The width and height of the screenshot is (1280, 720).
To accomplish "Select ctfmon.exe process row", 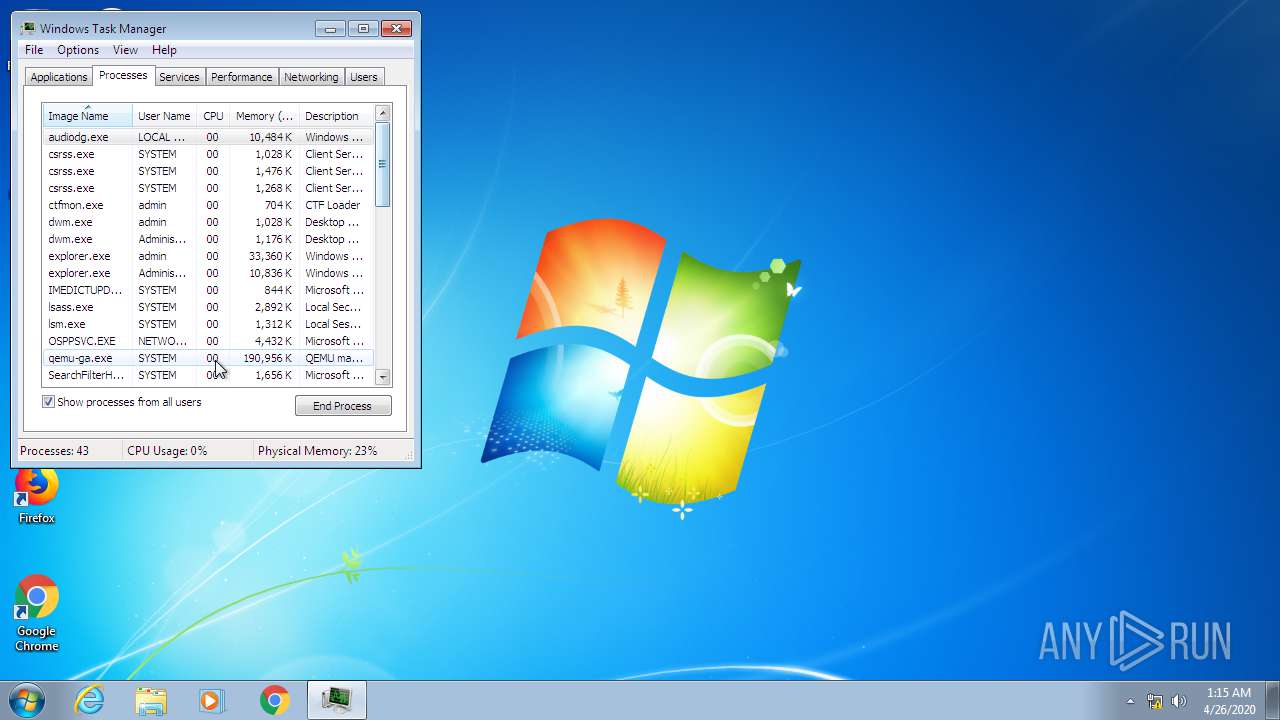I will [x=208, y=205].
